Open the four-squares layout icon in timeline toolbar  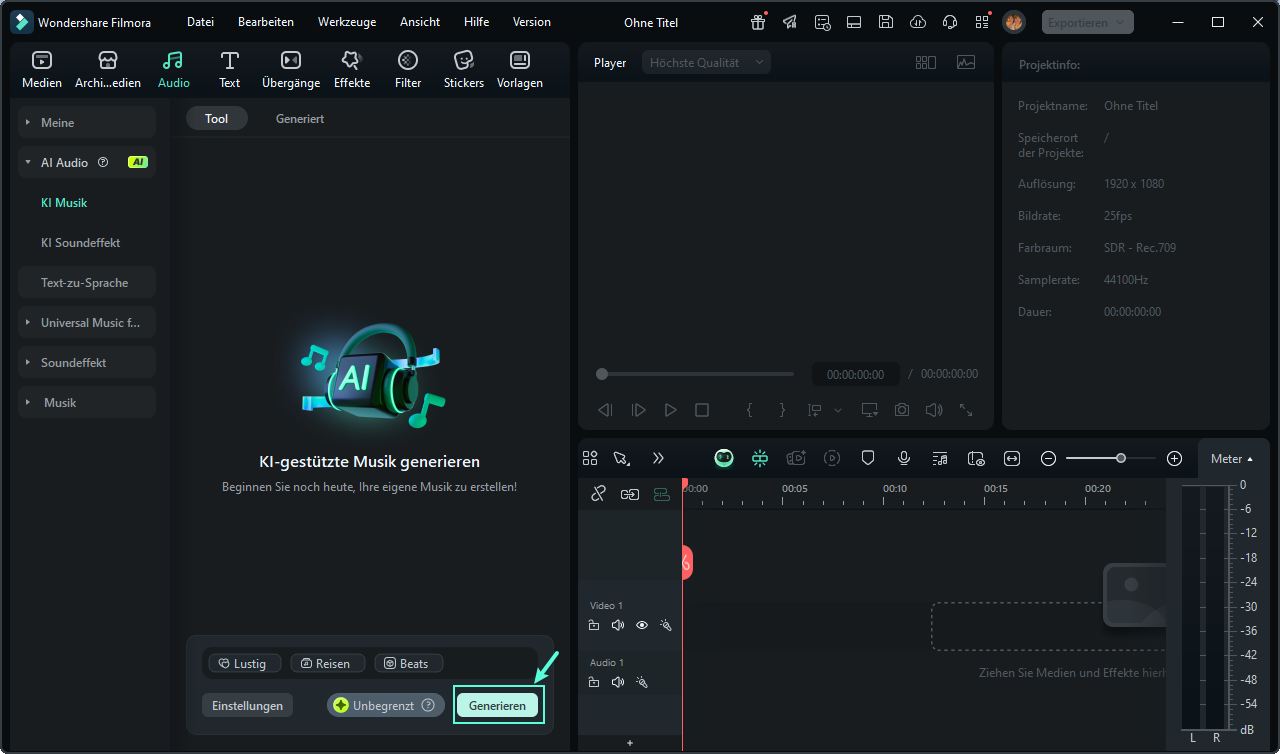pos(590,458)
